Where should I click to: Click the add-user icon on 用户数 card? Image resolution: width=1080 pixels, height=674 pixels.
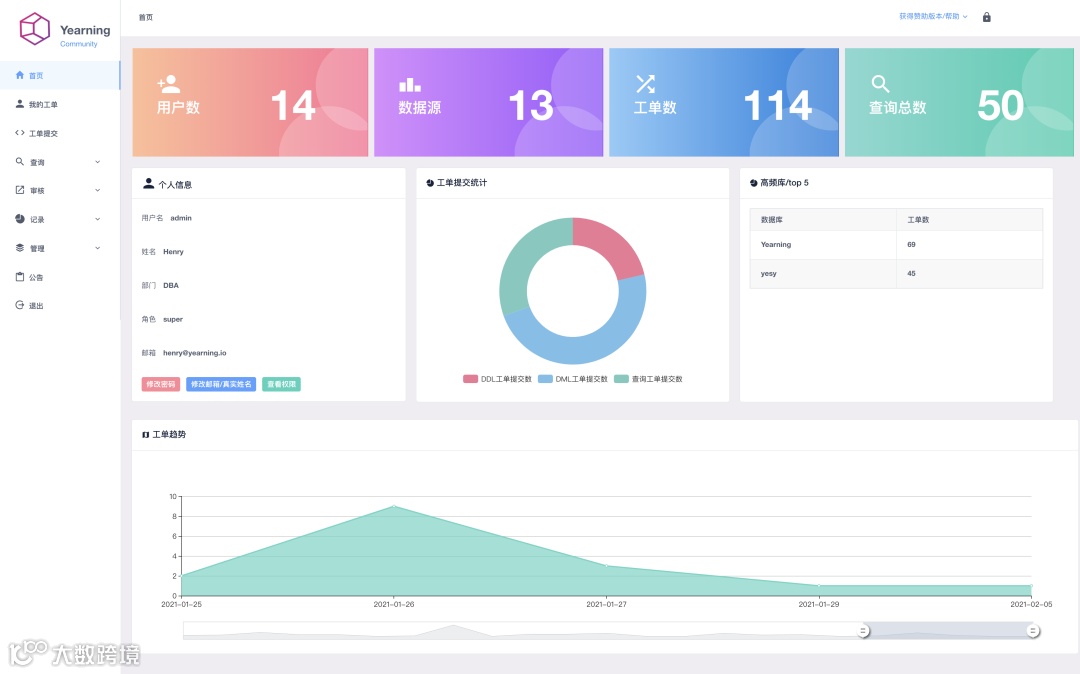tap(168, 84)
